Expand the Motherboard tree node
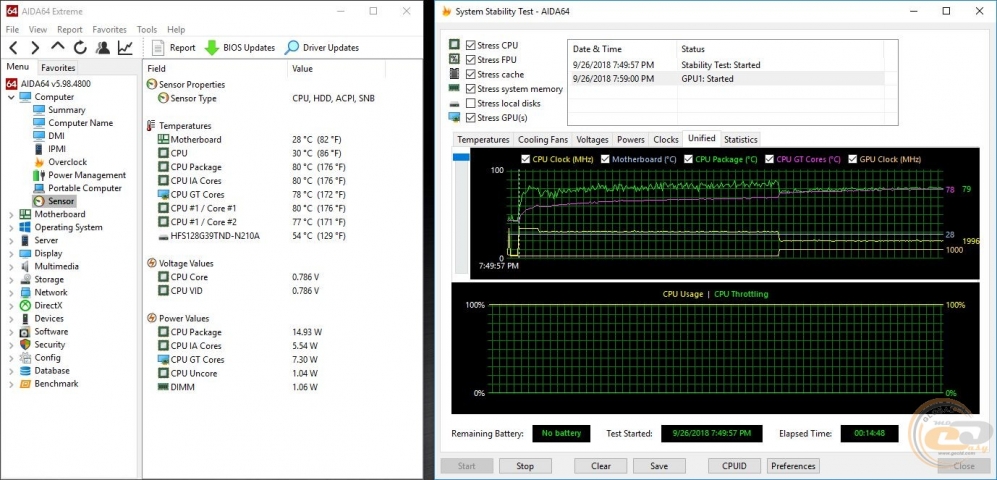Image resolution: width=997 pixels, height=480 pixels. click(11, 214)
